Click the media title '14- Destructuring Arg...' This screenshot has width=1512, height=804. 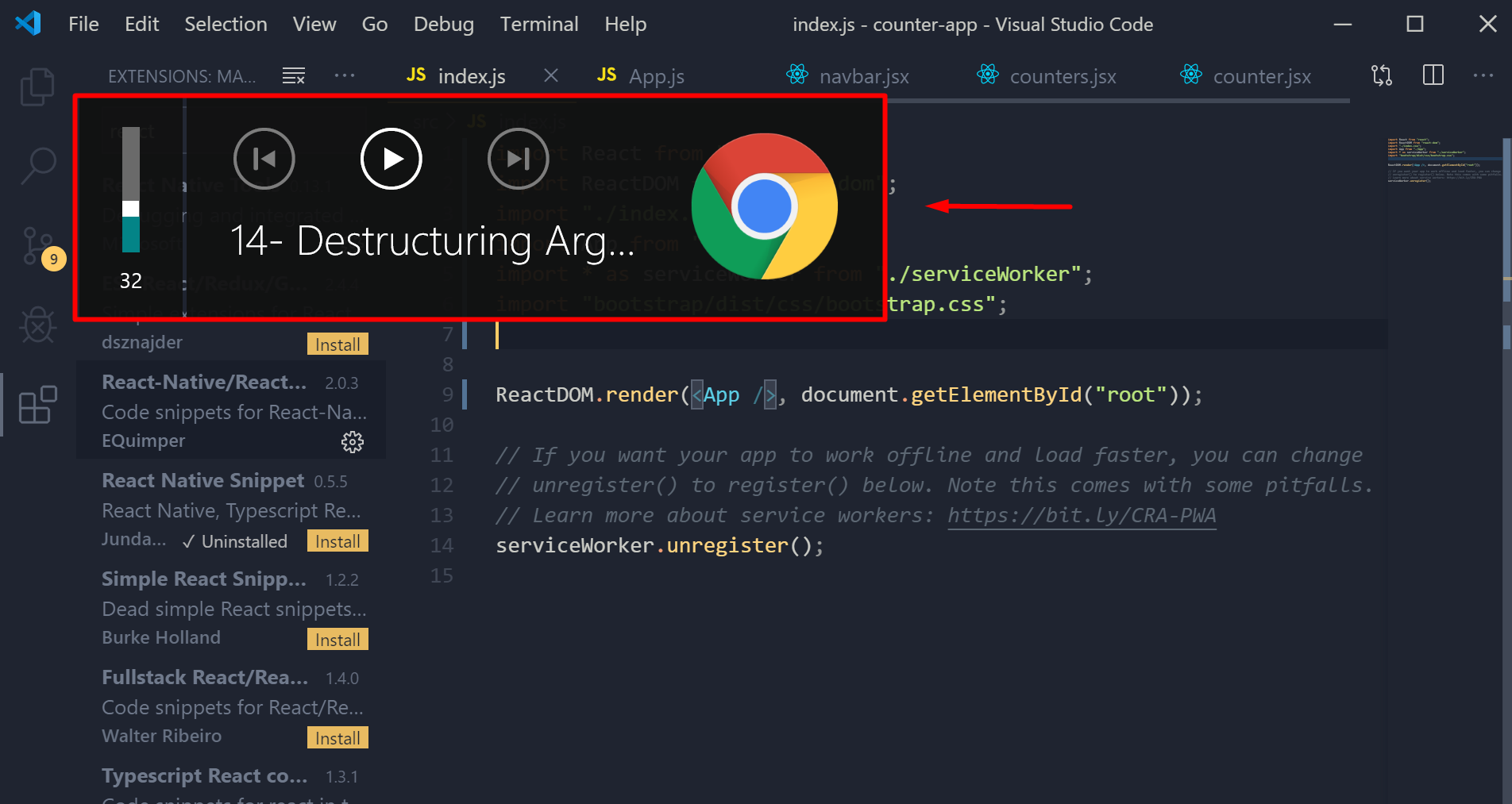[432, 241]
